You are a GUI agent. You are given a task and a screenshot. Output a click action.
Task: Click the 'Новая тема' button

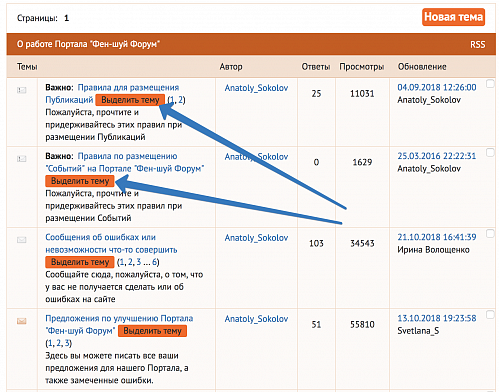(453, 17)
